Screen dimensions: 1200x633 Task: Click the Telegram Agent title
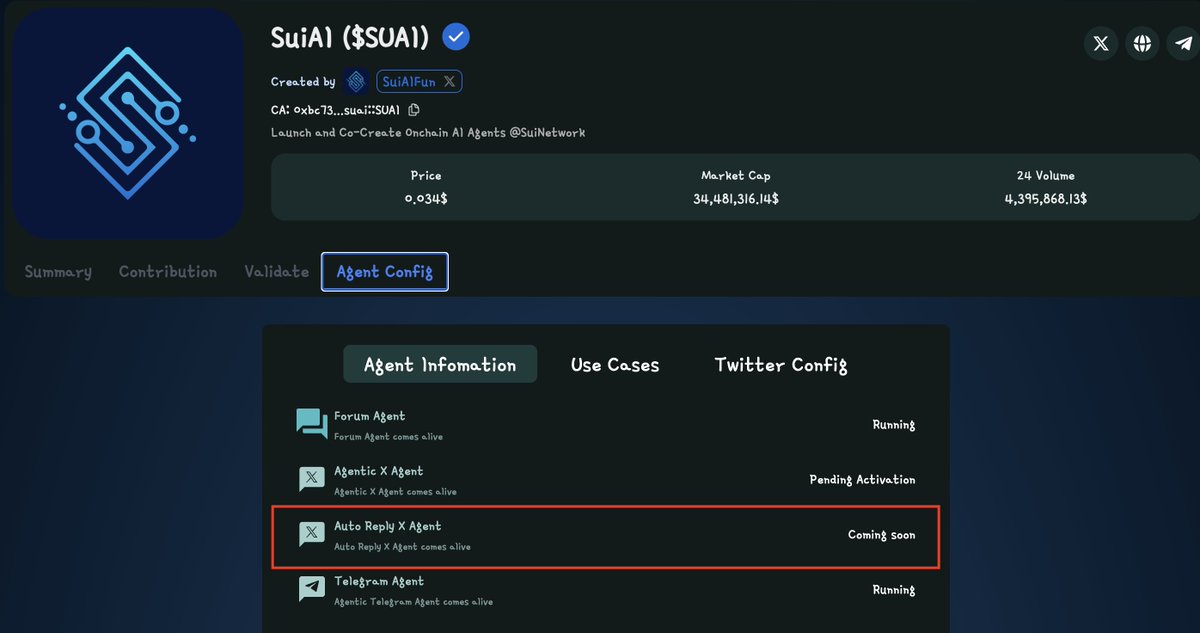(379, 581)
